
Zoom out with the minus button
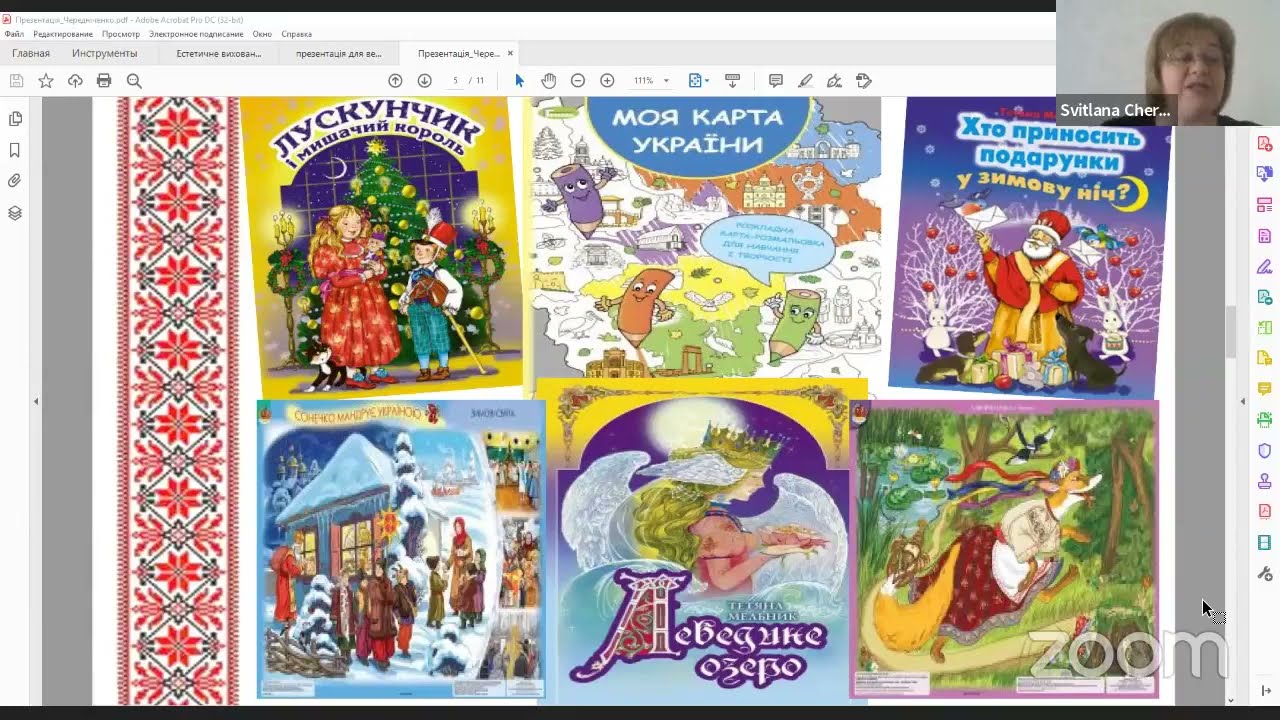(578, 81)
